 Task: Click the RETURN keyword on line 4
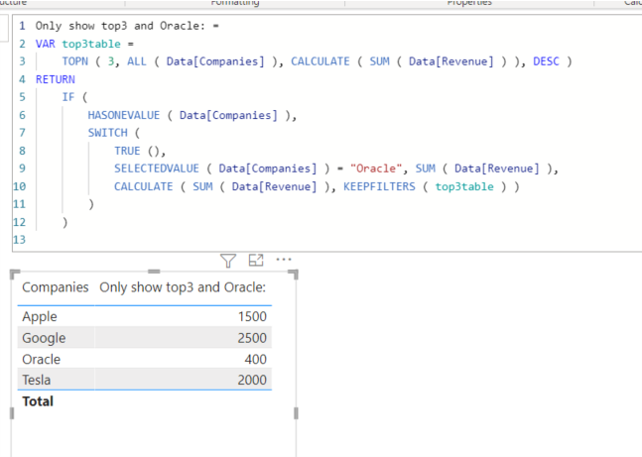(55, 79)
